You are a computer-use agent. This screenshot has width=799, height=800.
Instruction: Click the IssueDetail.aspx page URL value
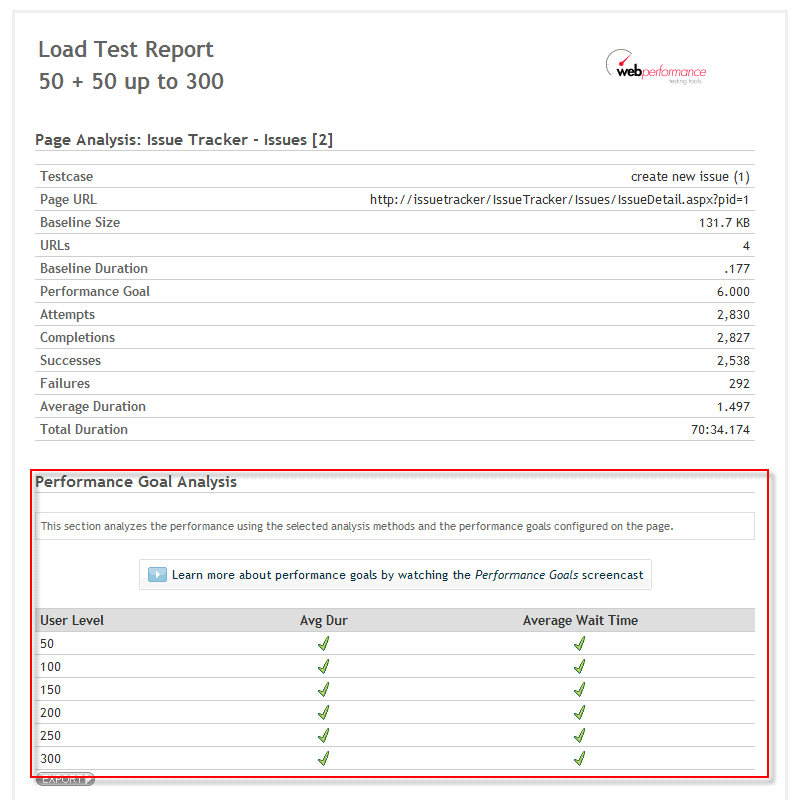coord(559,199)
